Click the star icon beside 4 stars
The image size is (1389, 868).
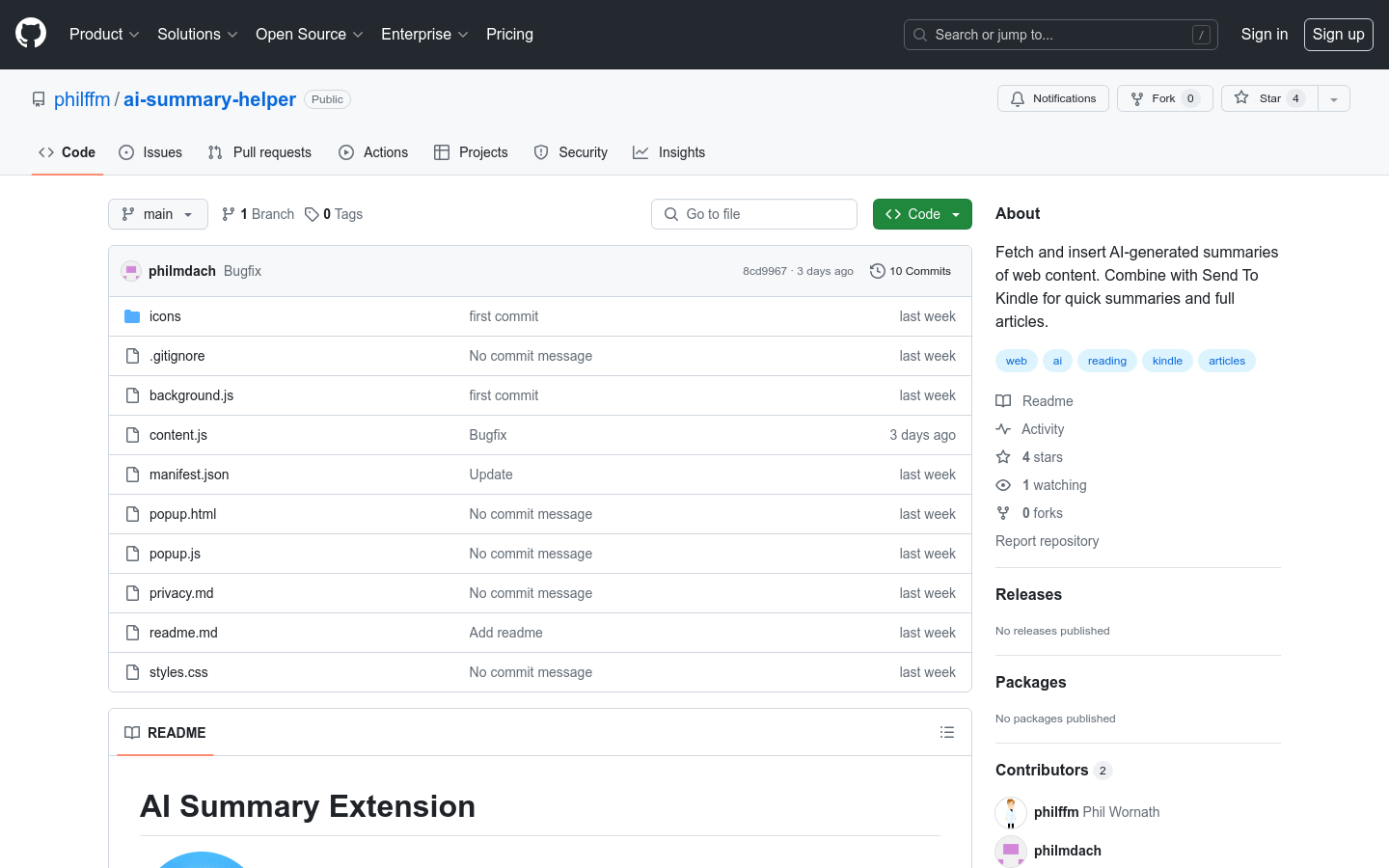pos(1003,457)
